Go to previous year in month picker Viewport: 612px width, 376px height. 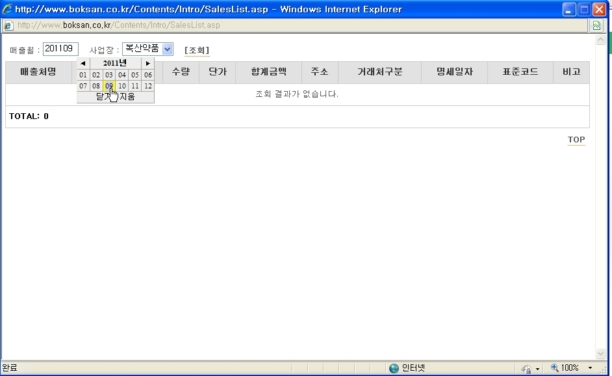coord(83,63)
